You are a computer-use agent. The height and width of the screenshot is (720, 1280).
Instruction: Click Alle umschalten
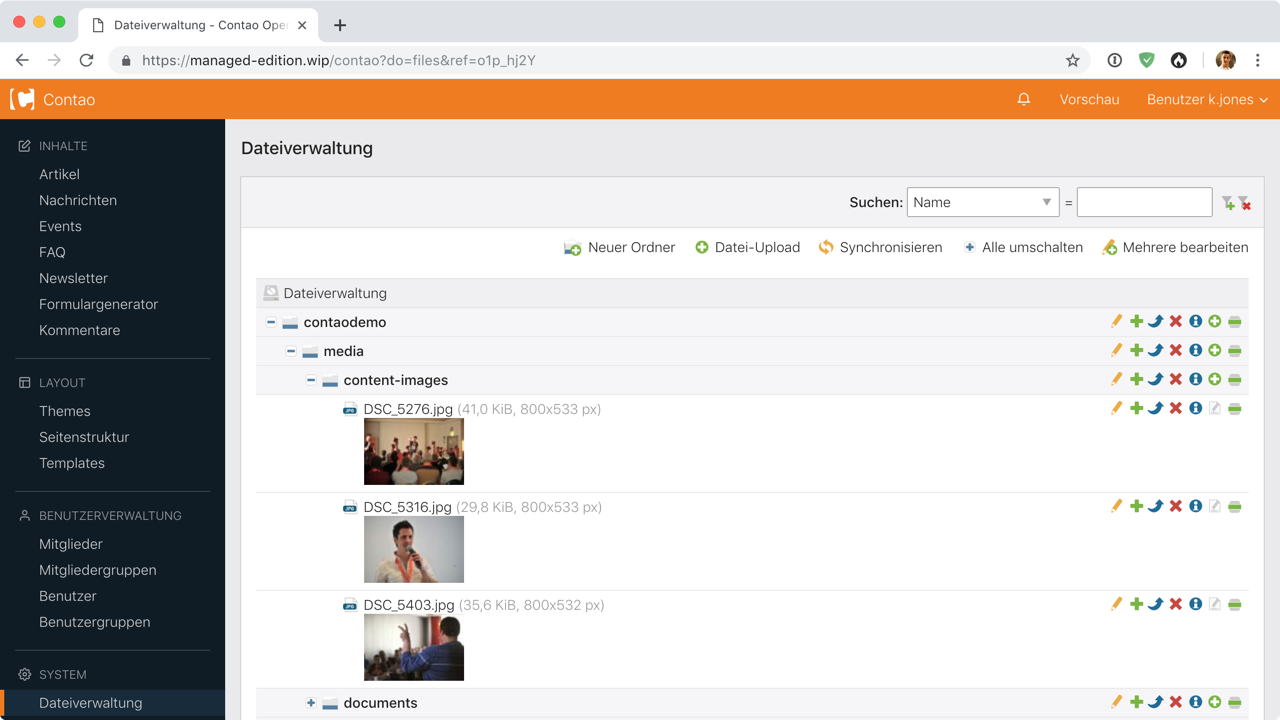(1022, 247)
